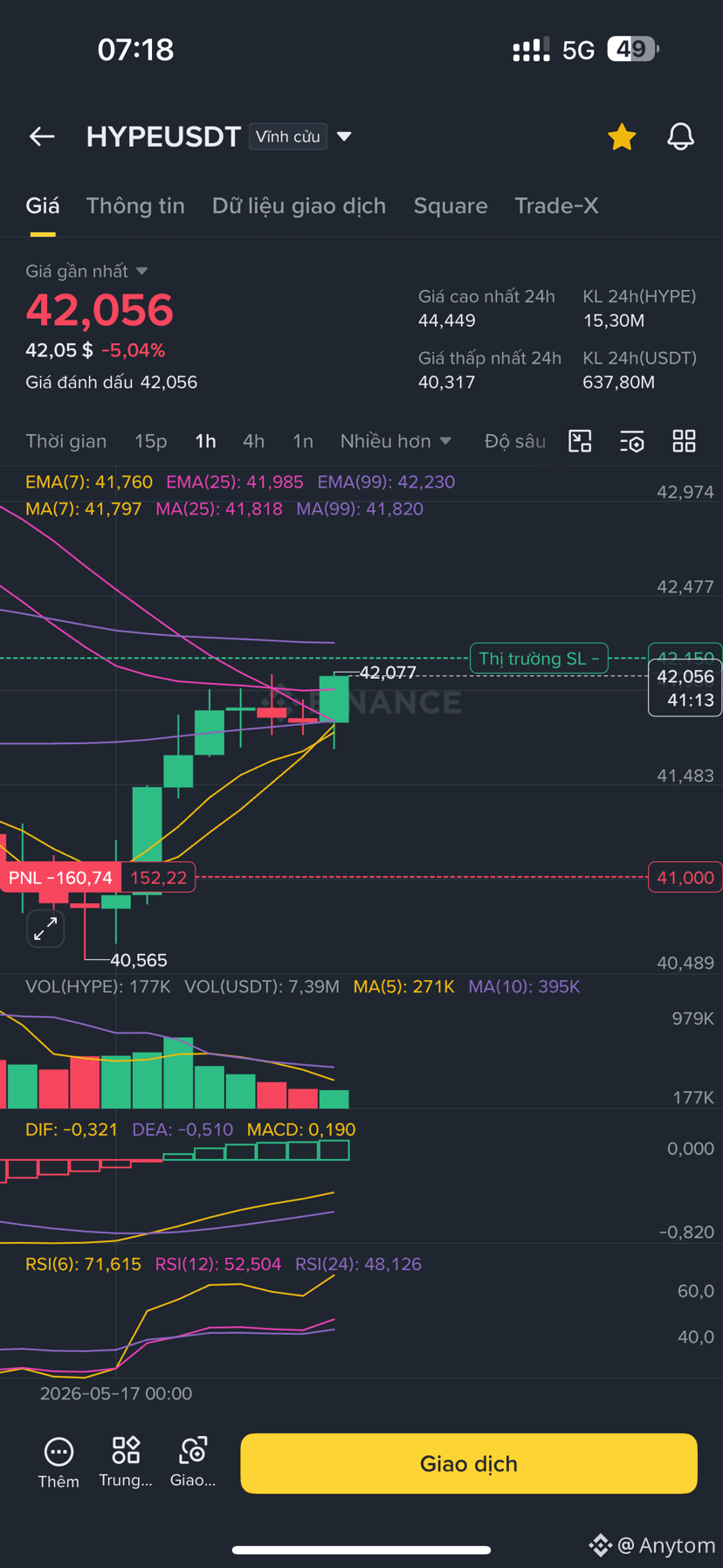Tap the EMA(25): 41,985 indicator label

pyautogui.click(x=235, y=482)
